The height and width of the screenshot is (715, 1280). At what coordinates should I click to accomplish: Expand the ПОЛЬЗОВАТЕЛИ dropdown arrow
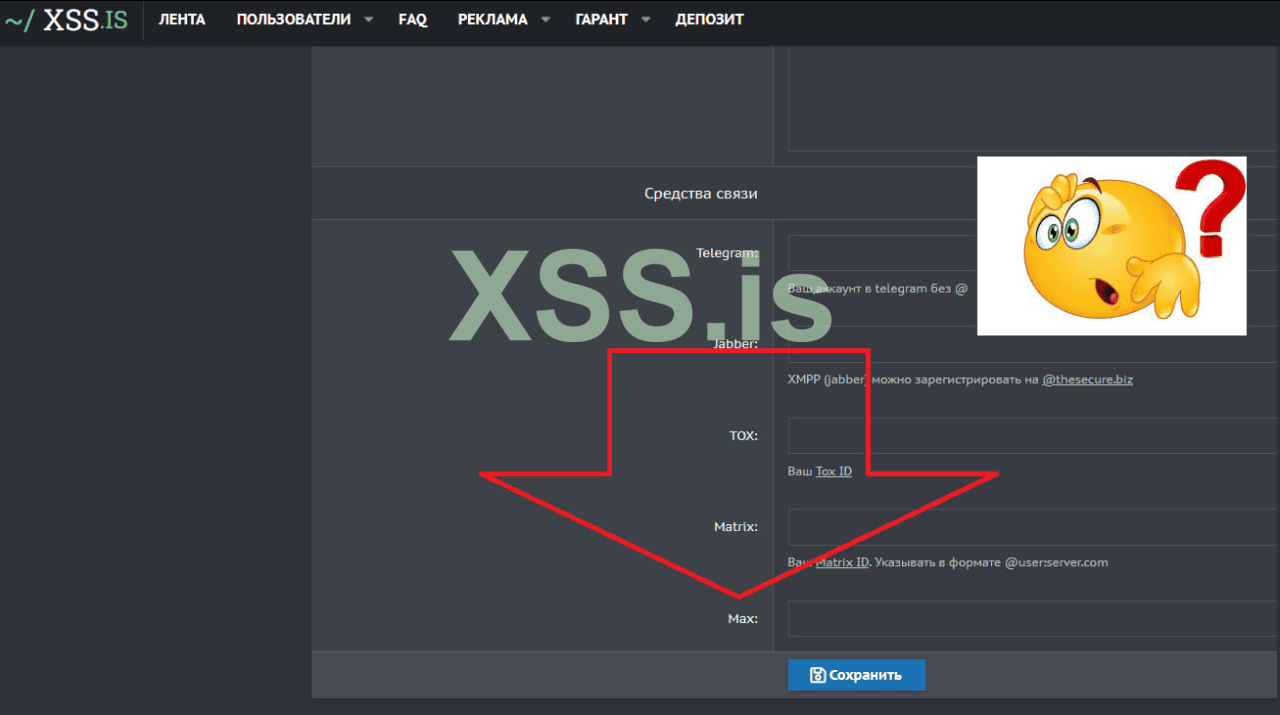369,20
